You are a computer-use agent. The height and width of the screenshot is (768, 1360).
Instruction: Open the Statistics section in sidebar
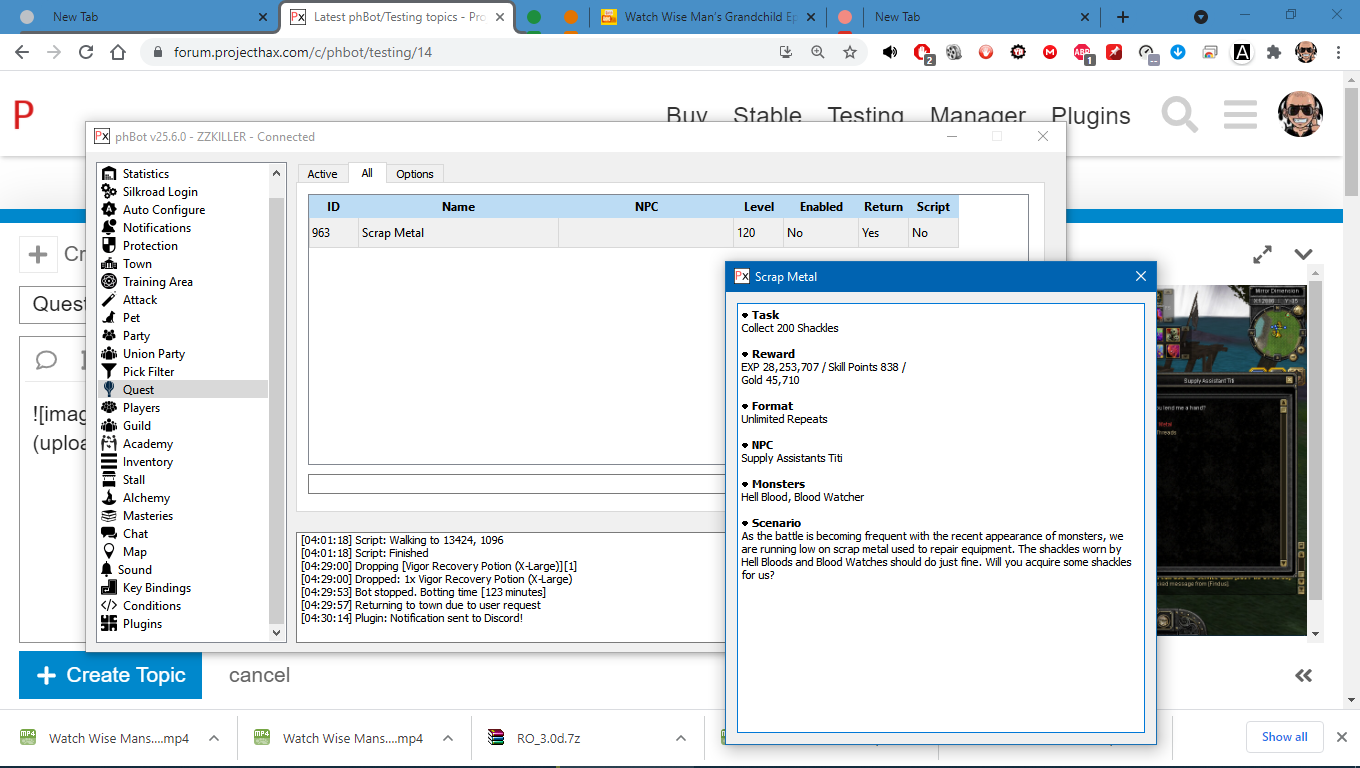145,174
